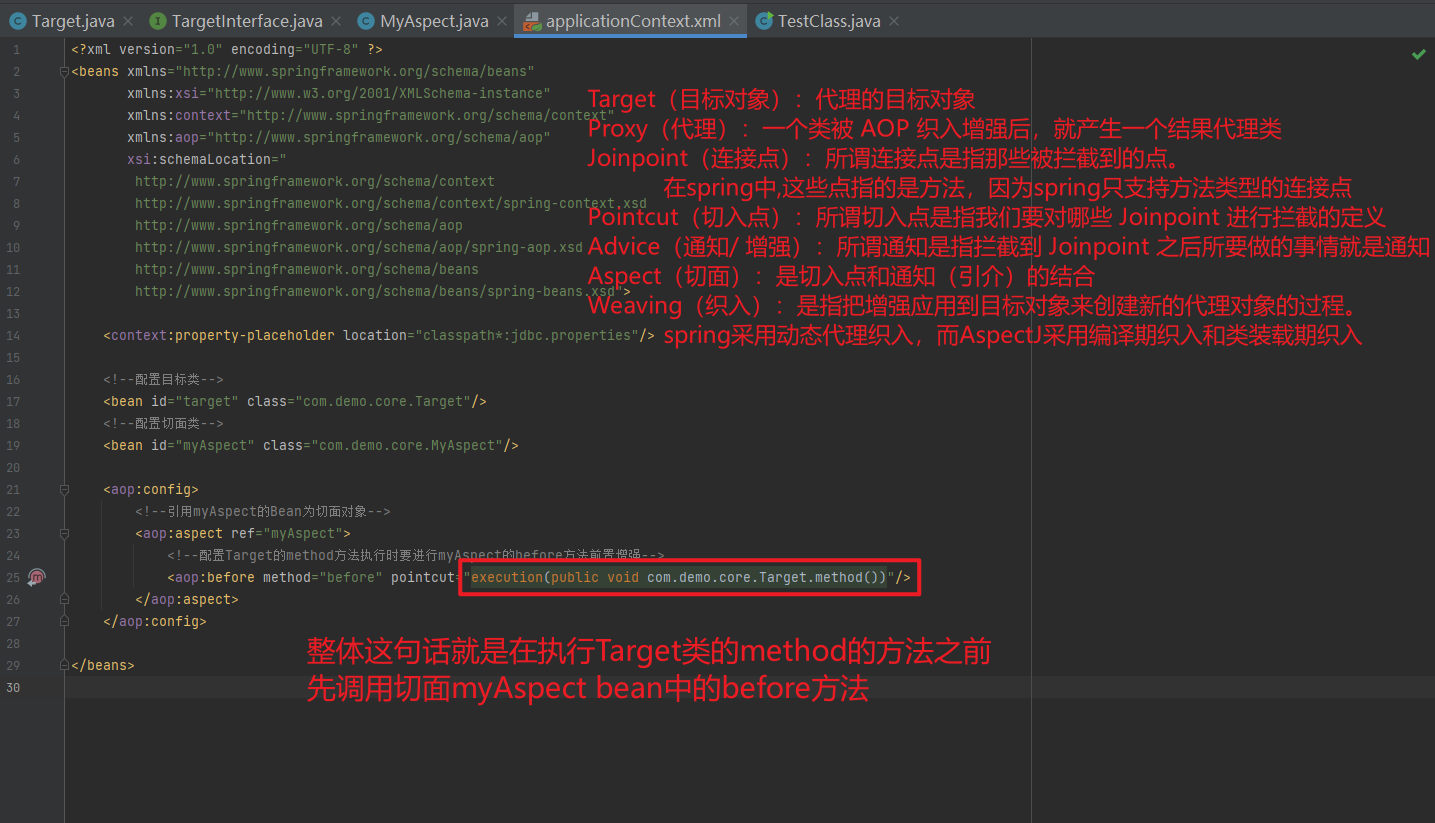This screenshot has height=823, width=1435.
Task: Click the xmlns:xsi attribute text
Action: [x=338, y=93]
